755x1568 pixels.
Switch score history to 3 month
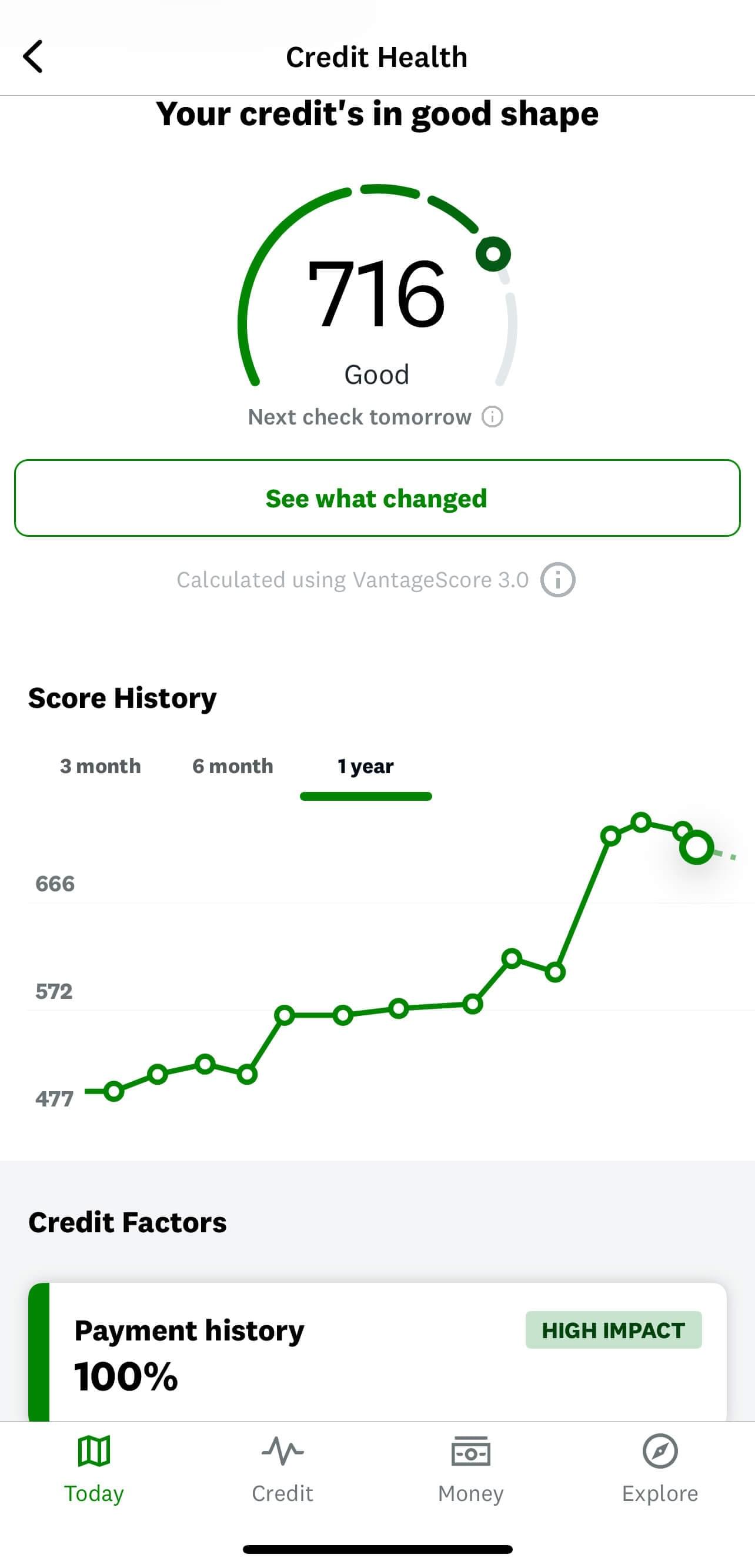pyautogui.click(x=101, y=765)
